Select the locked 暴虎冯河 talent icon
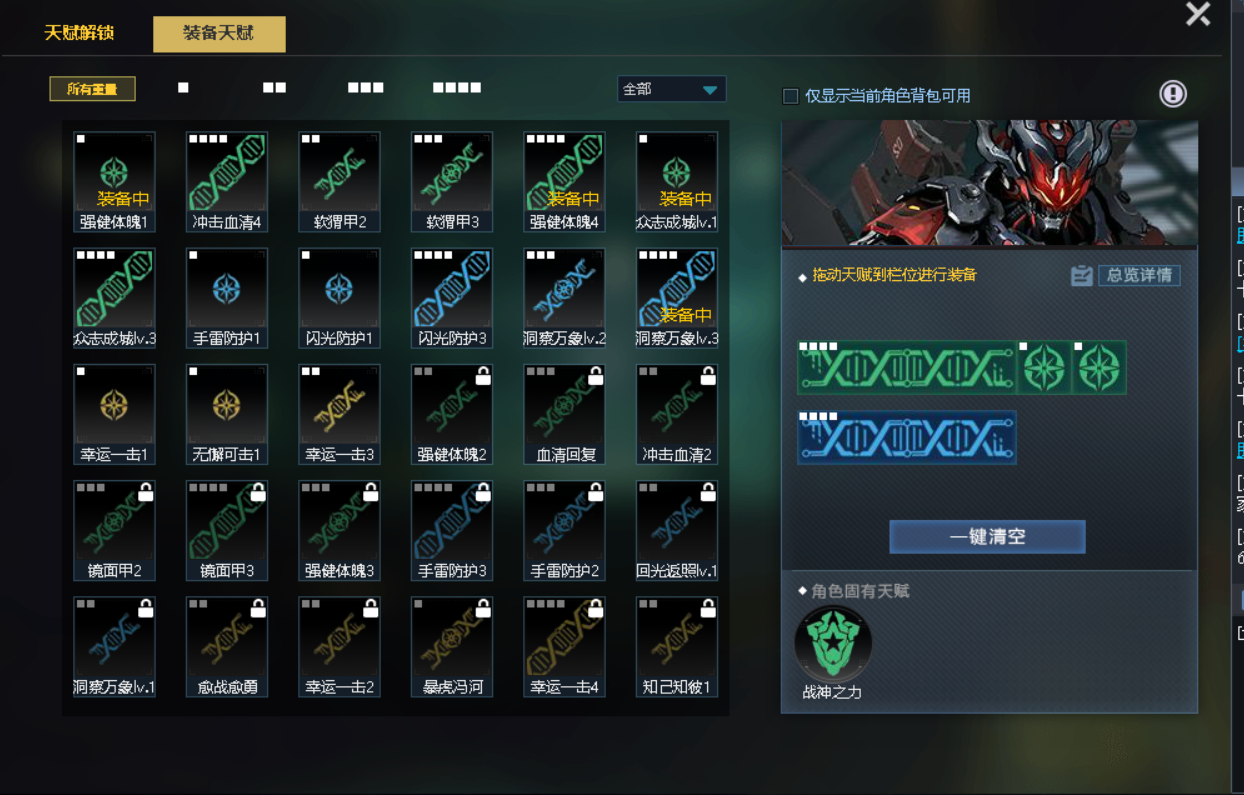 452,647
